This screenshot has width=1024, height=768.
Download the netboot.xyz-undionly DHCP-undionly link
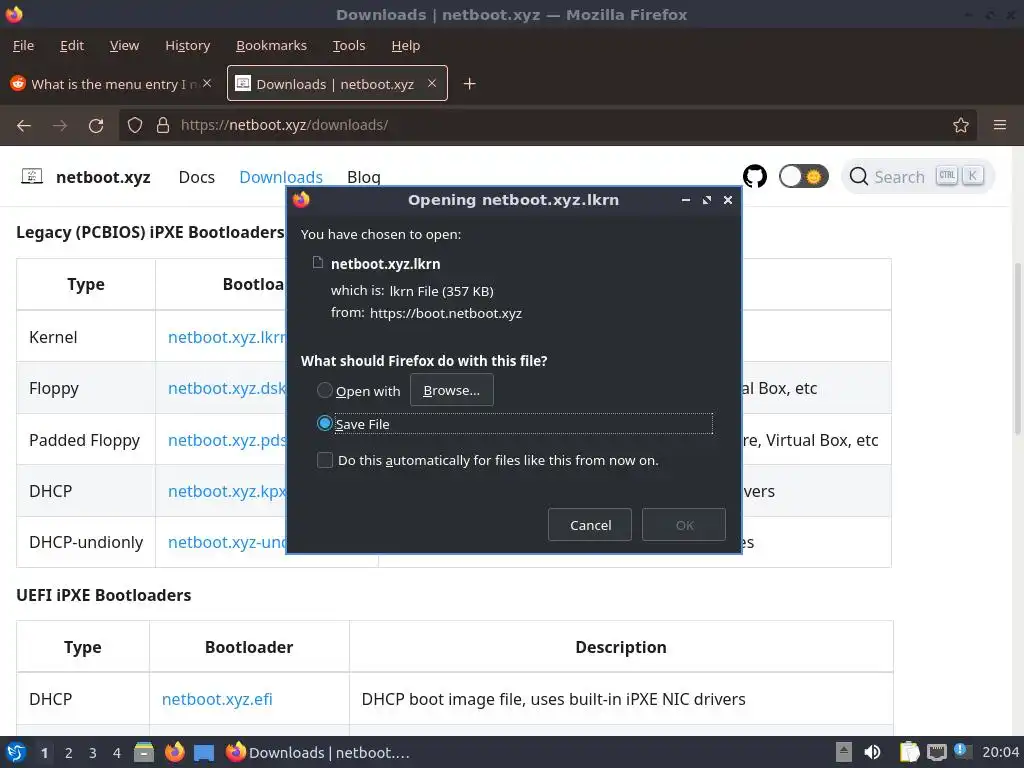(x=227, y=542)
